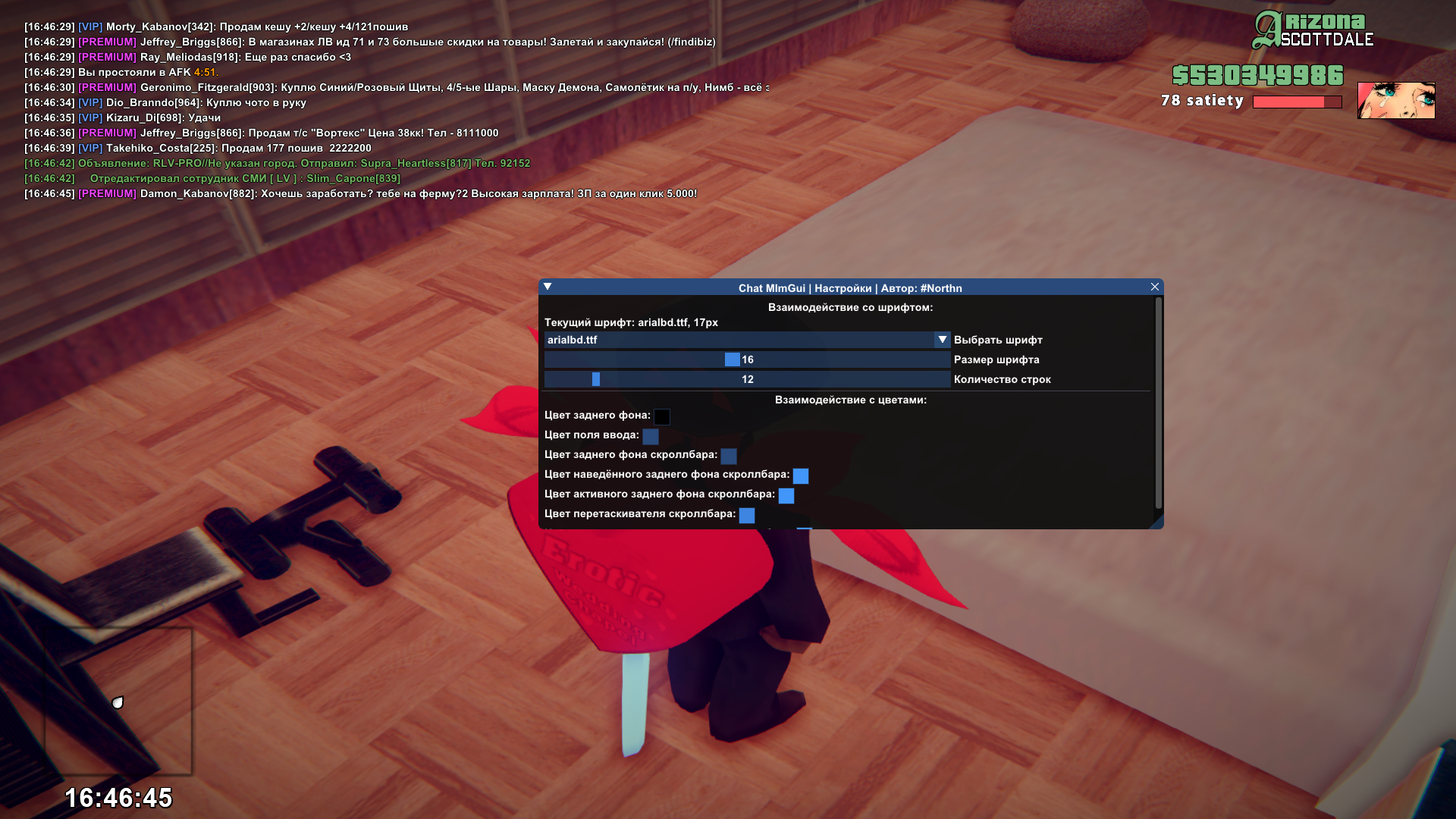Open the scrollbar grab color swatch

[747, 515]
